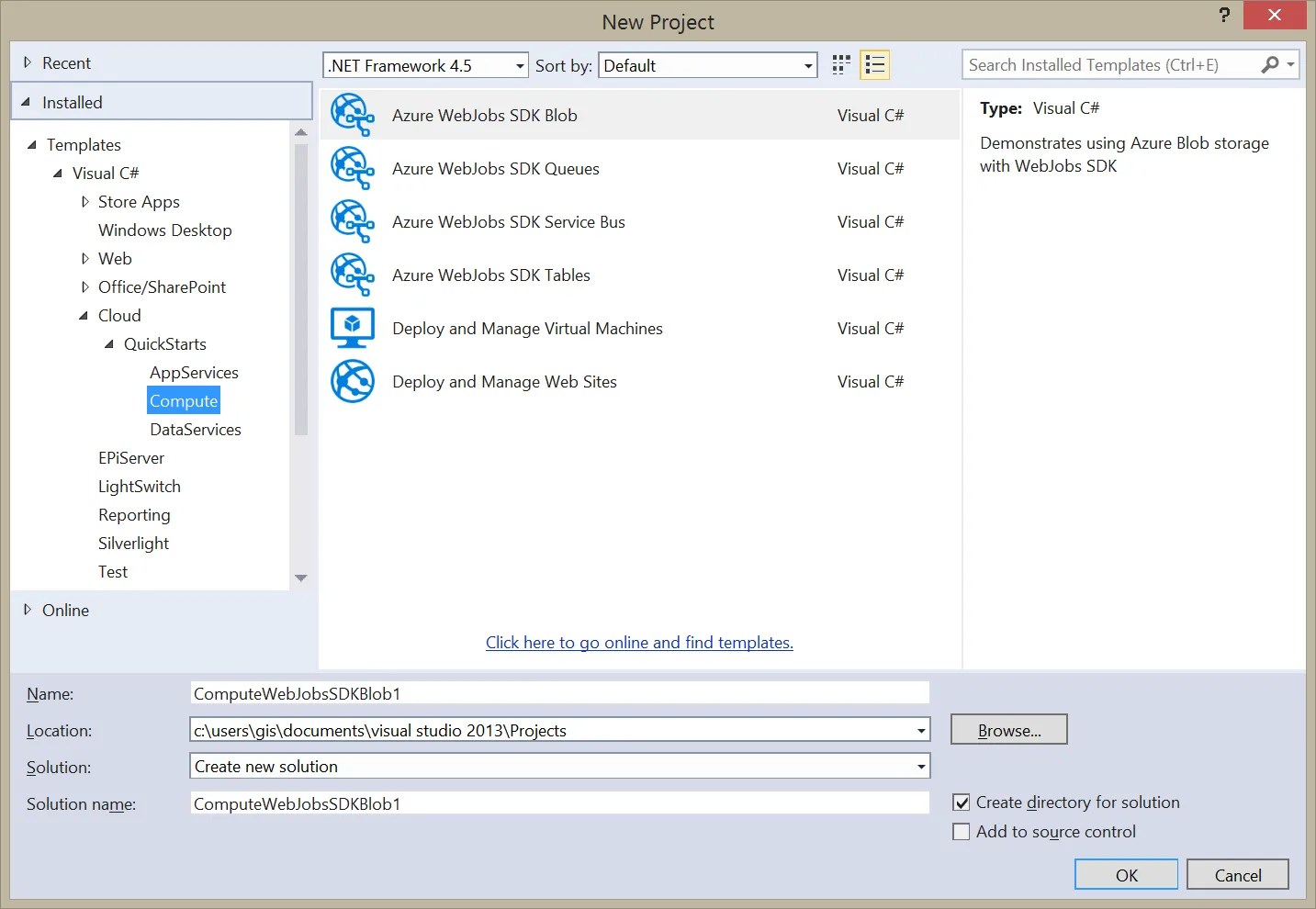
Task: Select Azure WebJobs SDK Blob template name
Action: [x=485, y=115]
